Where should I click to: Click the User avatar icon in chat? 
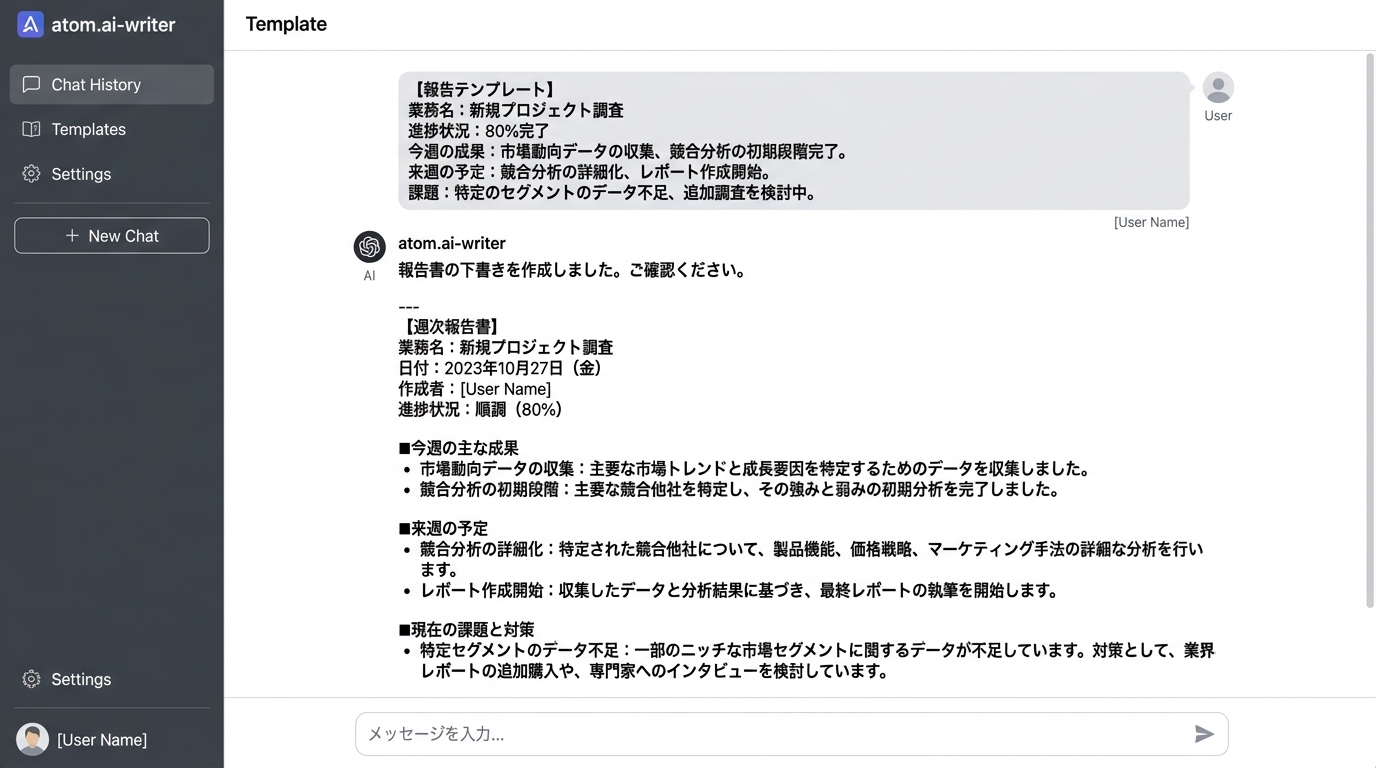click(x=1218, y=88)
